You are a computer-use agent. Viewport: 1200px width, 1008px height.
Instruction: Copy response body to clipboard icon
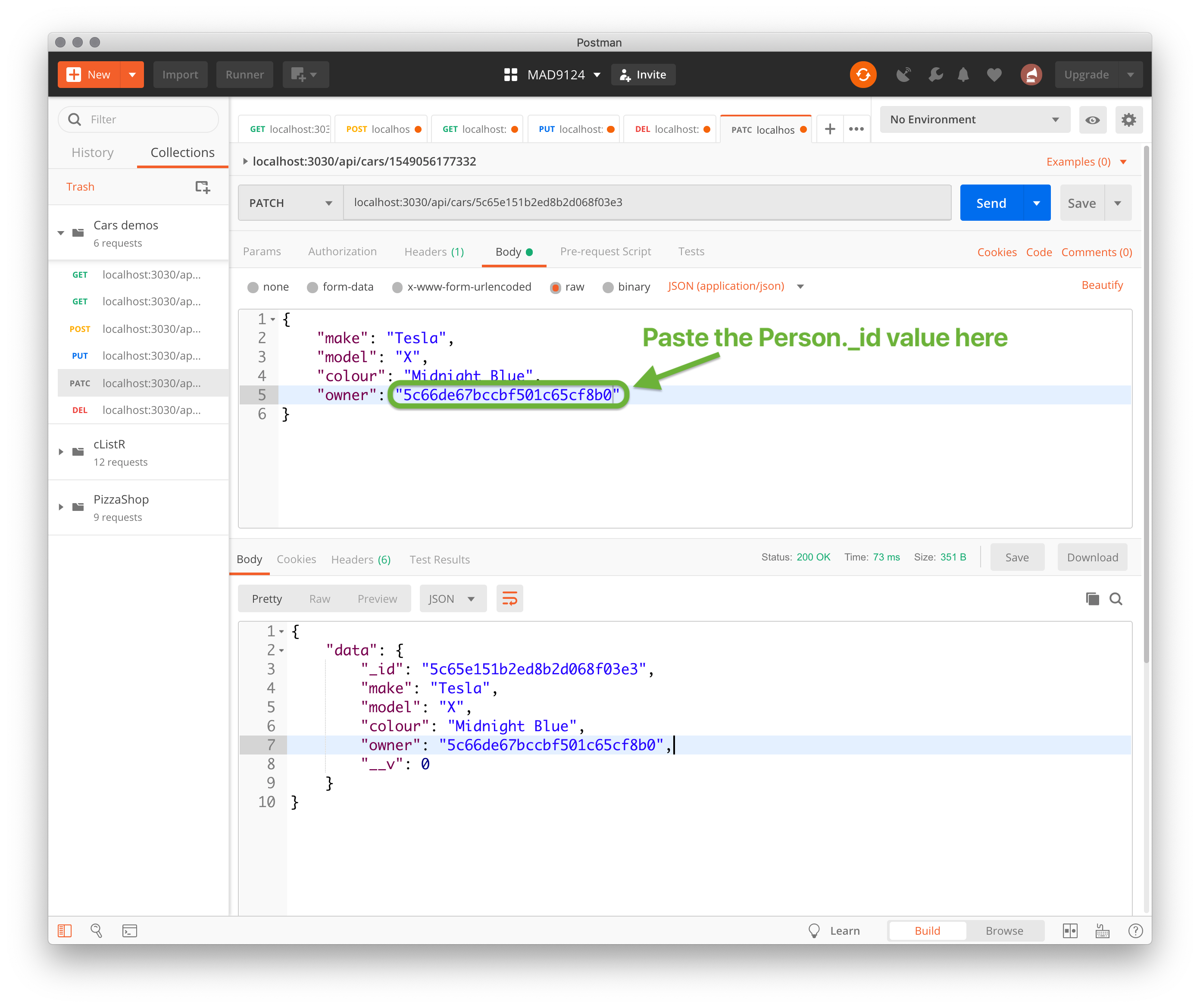pyautogui.click(x=1092, y=599)
